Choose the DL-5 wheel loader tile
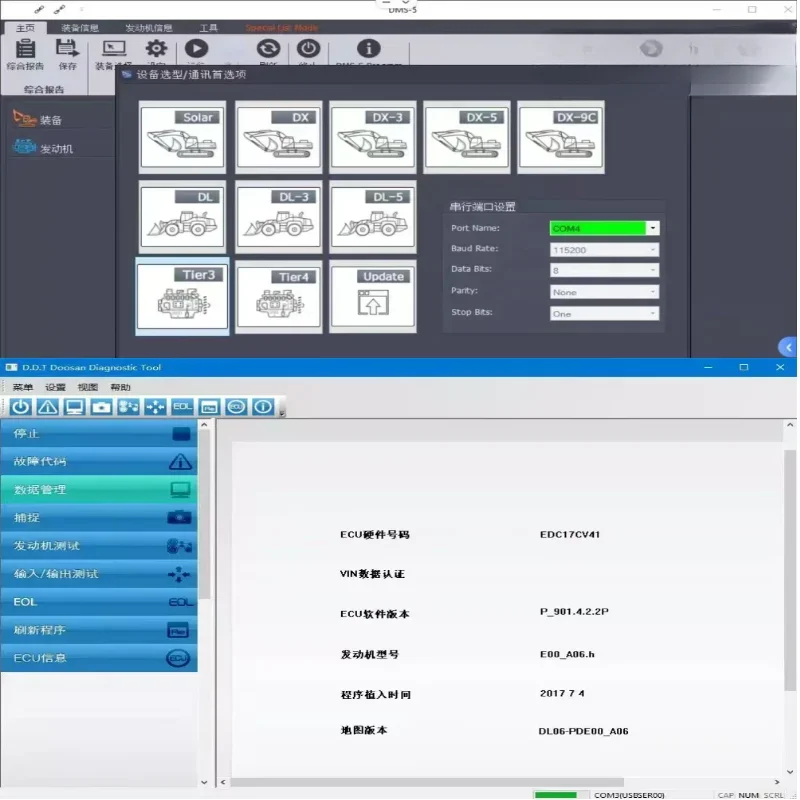This screenshot has height=800, width=800. 372,217
